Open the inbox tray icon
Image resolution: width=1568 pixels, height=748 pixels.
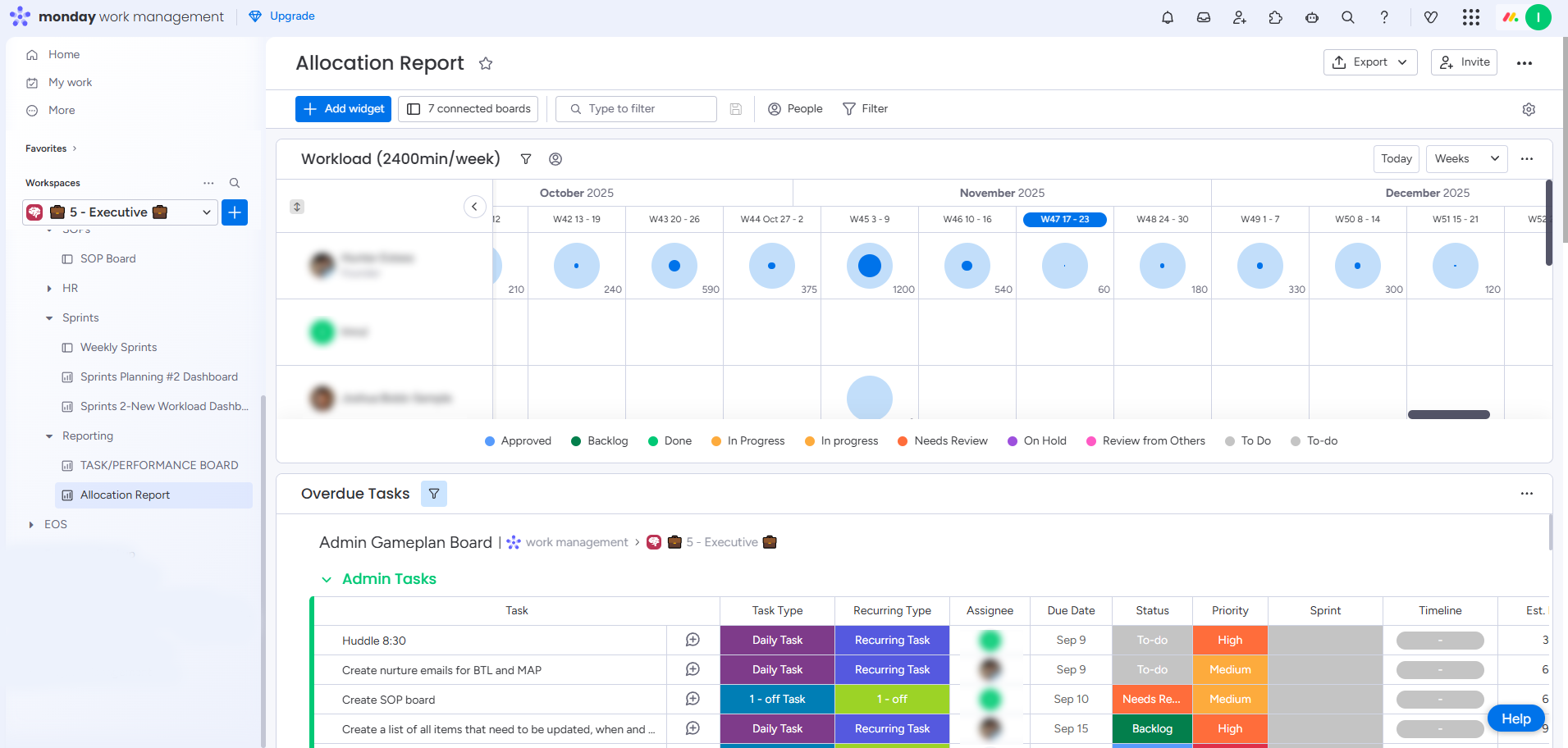(1203, 17)
